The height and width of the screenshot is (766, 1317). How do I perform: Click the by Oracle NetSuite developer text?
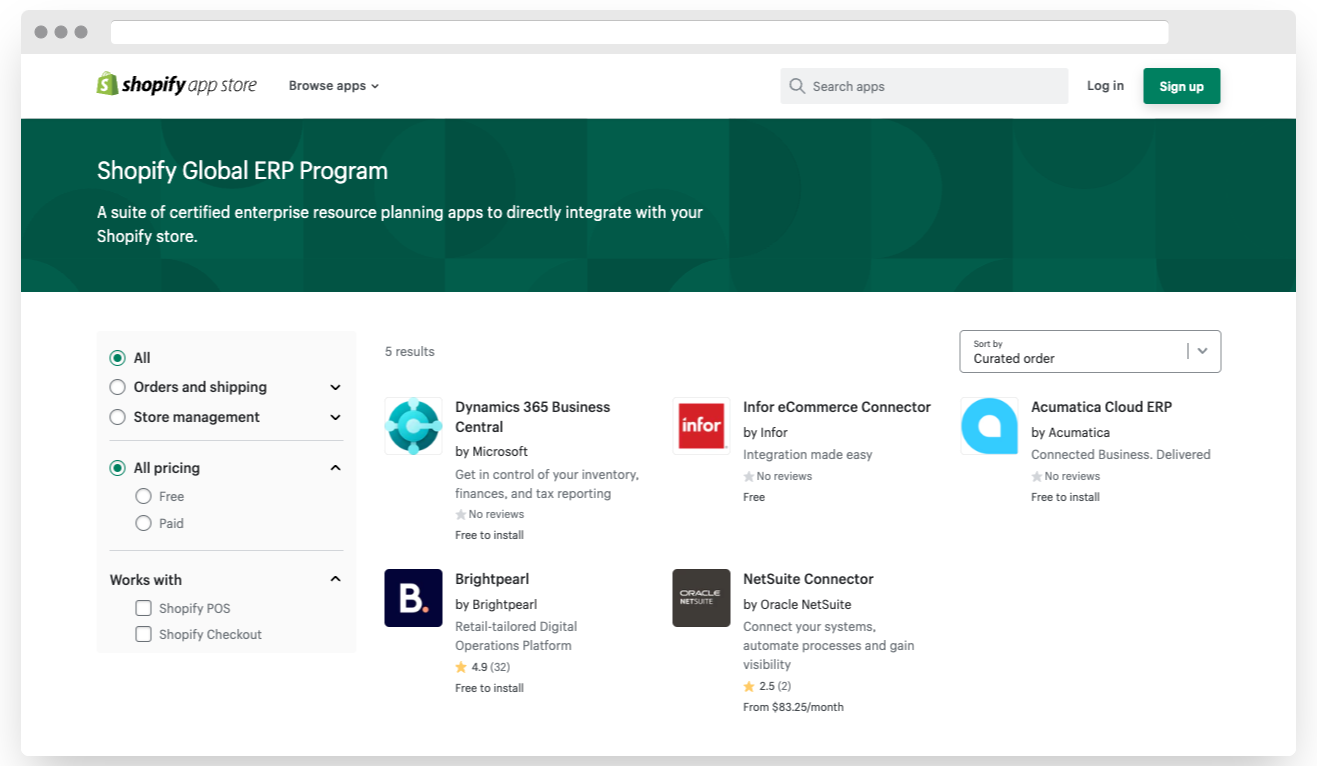point(797,604)
